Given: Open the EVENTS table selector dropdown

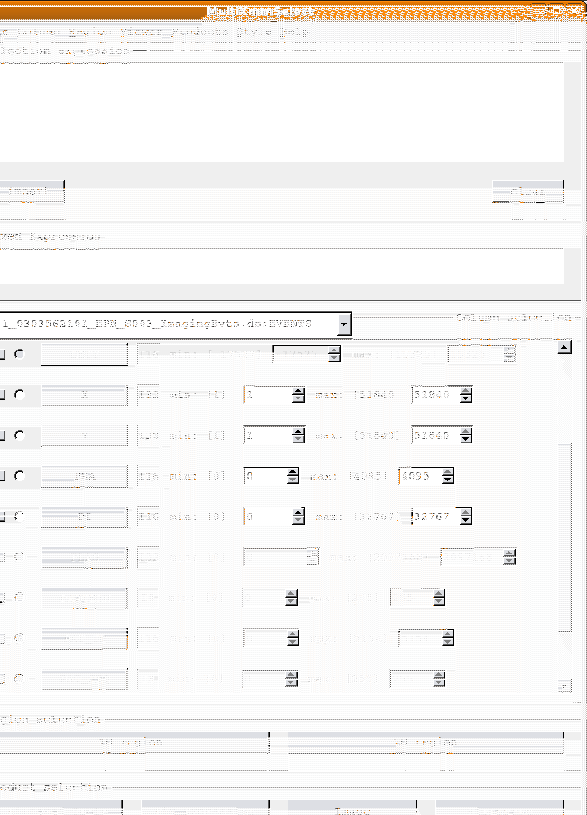Looking at the screenshot, I should 343,325.
